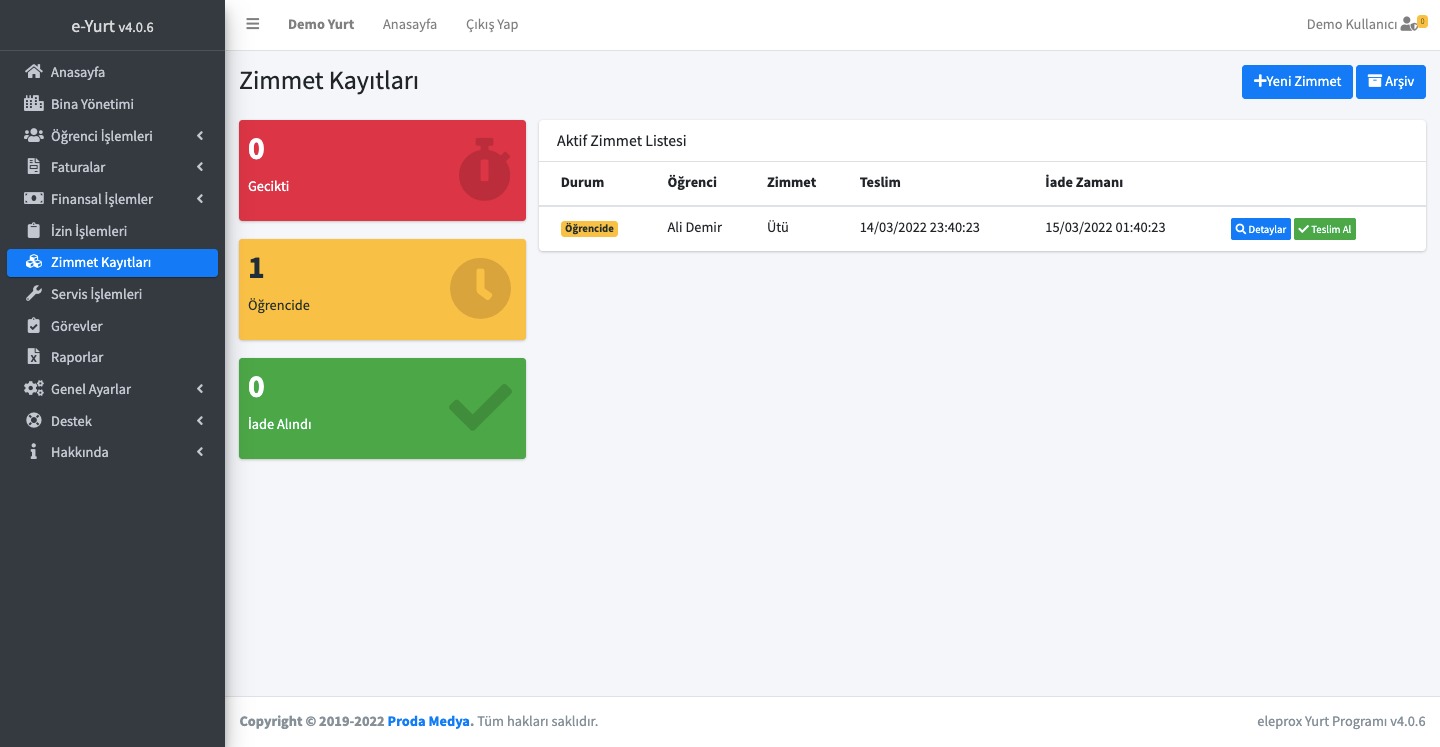Viewport: 1440px width, 747px height.
Task: Open the Destek sidebar menu
Action: [x=71, y=421]
